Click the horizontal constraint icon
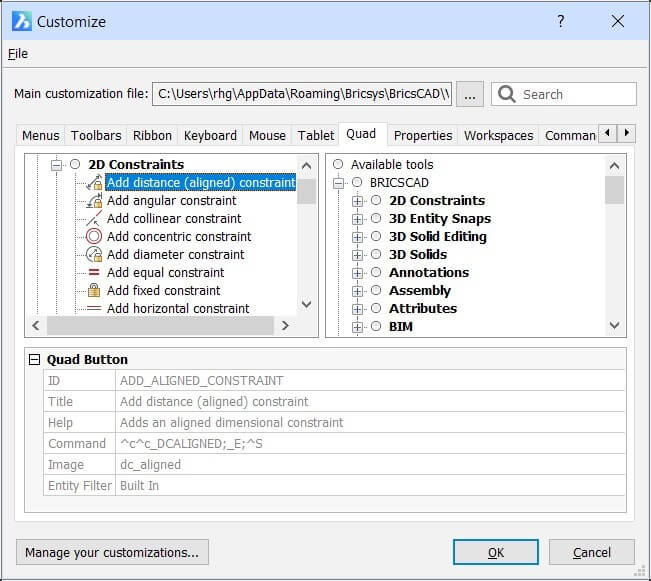Screen dimensions: 651x581 coord(94,308)
